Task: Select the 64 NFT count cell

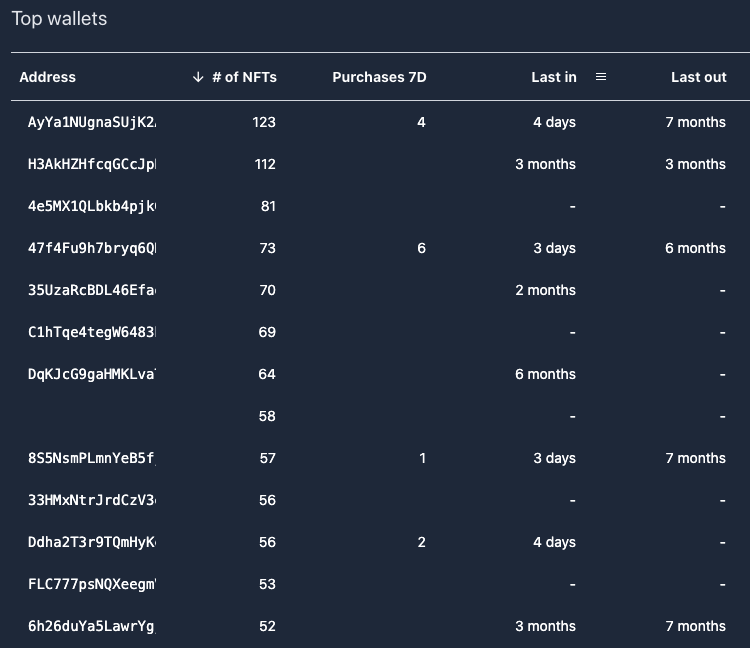Action: [267, 374]
